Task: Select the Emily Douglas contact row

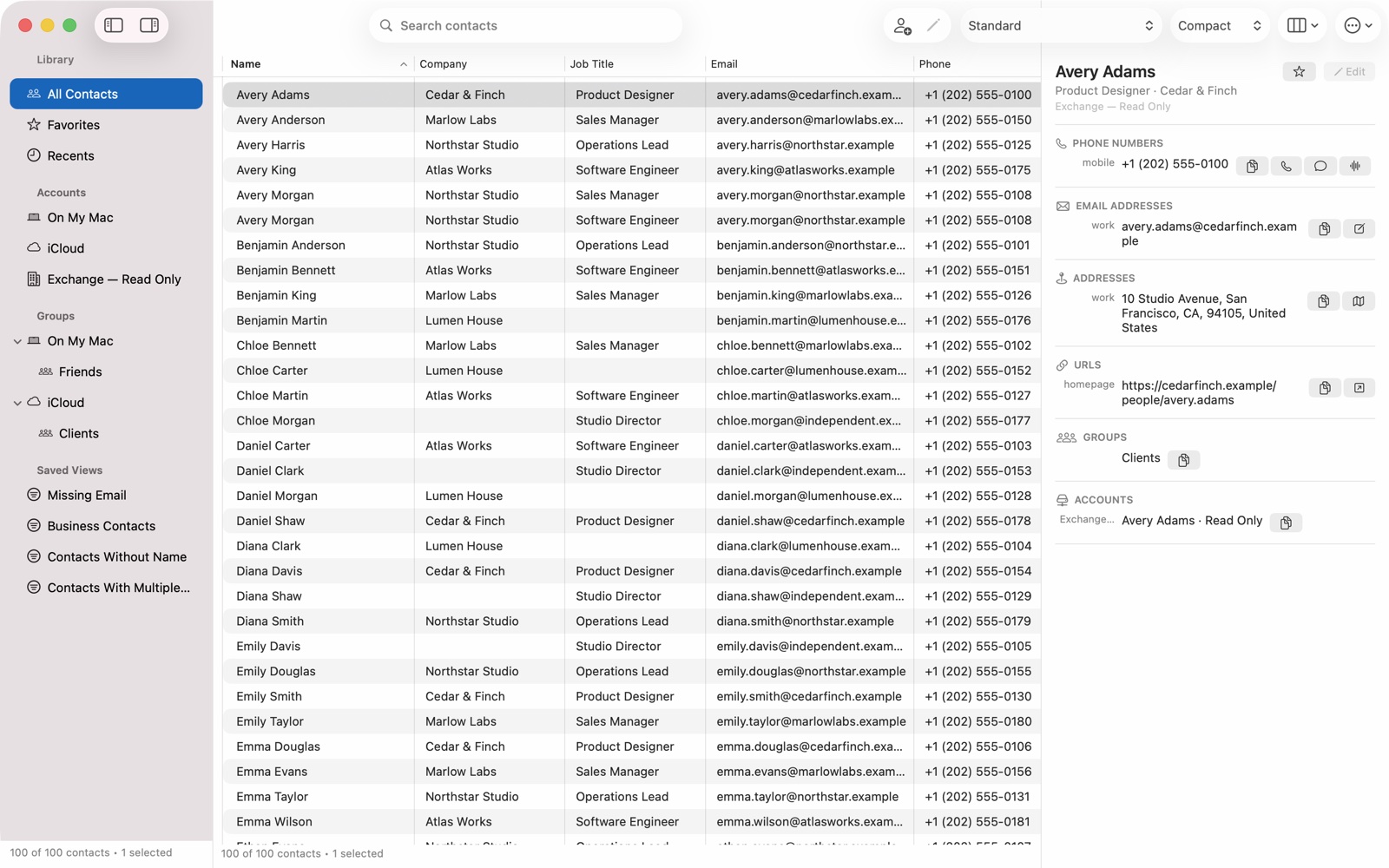Action: (631, 672)
